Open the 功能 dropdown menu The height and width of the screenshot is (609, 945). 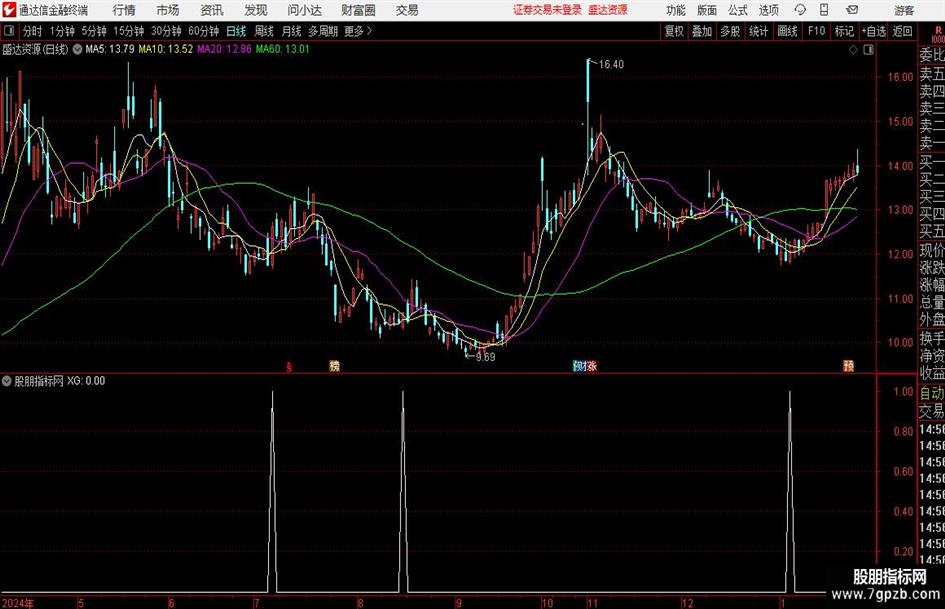[x=676, y=10]
